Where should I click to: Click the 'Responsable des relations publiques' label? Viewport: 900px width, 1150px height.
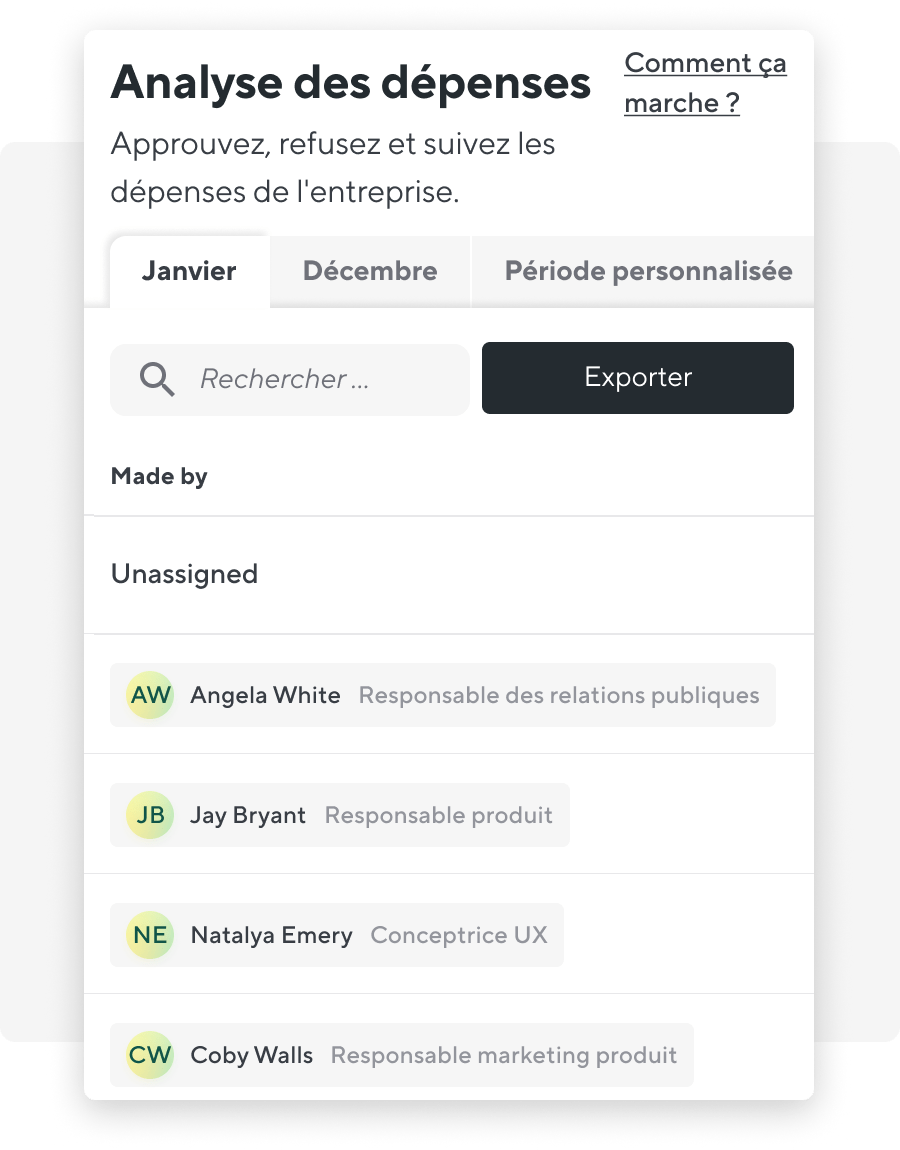click(559, 695)
